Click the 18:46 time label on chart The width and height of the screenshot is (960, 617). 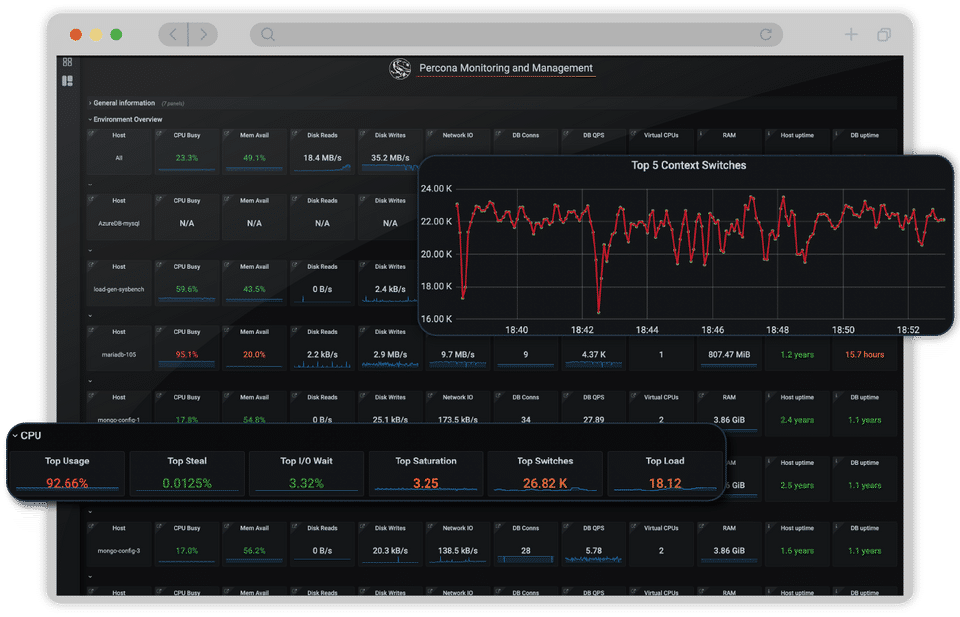713,330
